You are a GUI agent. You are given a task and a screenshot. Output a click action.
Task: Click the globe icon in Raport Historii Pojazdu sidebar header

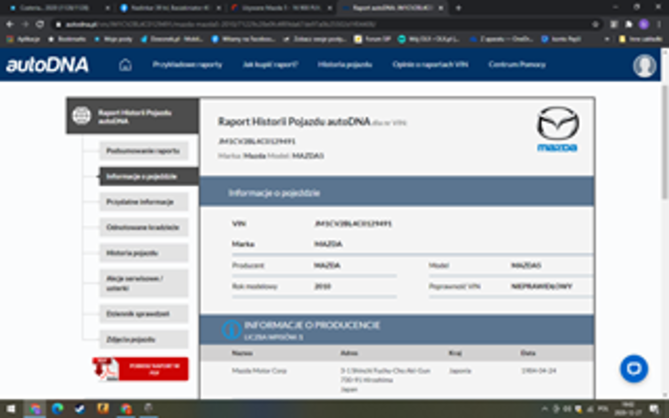tap(81, 116)
